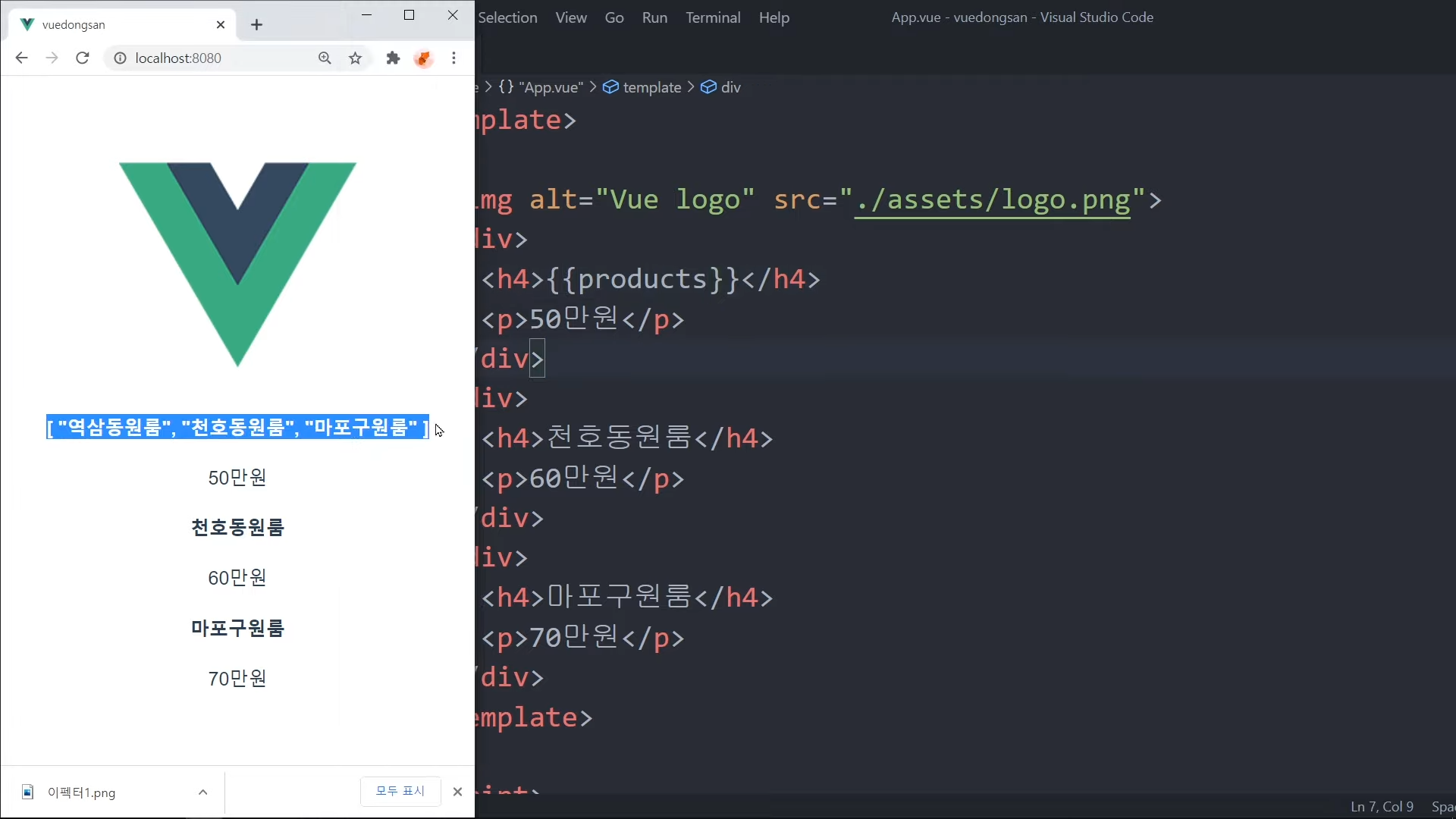Image resolution: width=1456 pixels, height=819 pixels.
Task: Click the browser forward arrow
Action: pyautogui.click(x=52, y=58)
